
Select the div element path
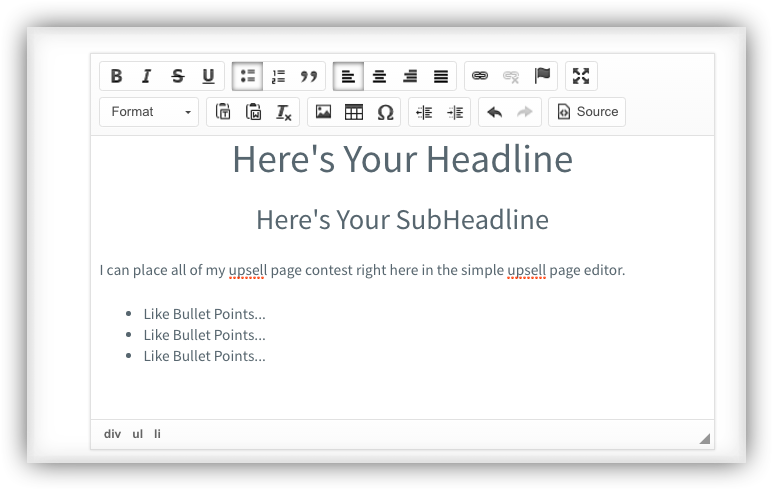112,434
